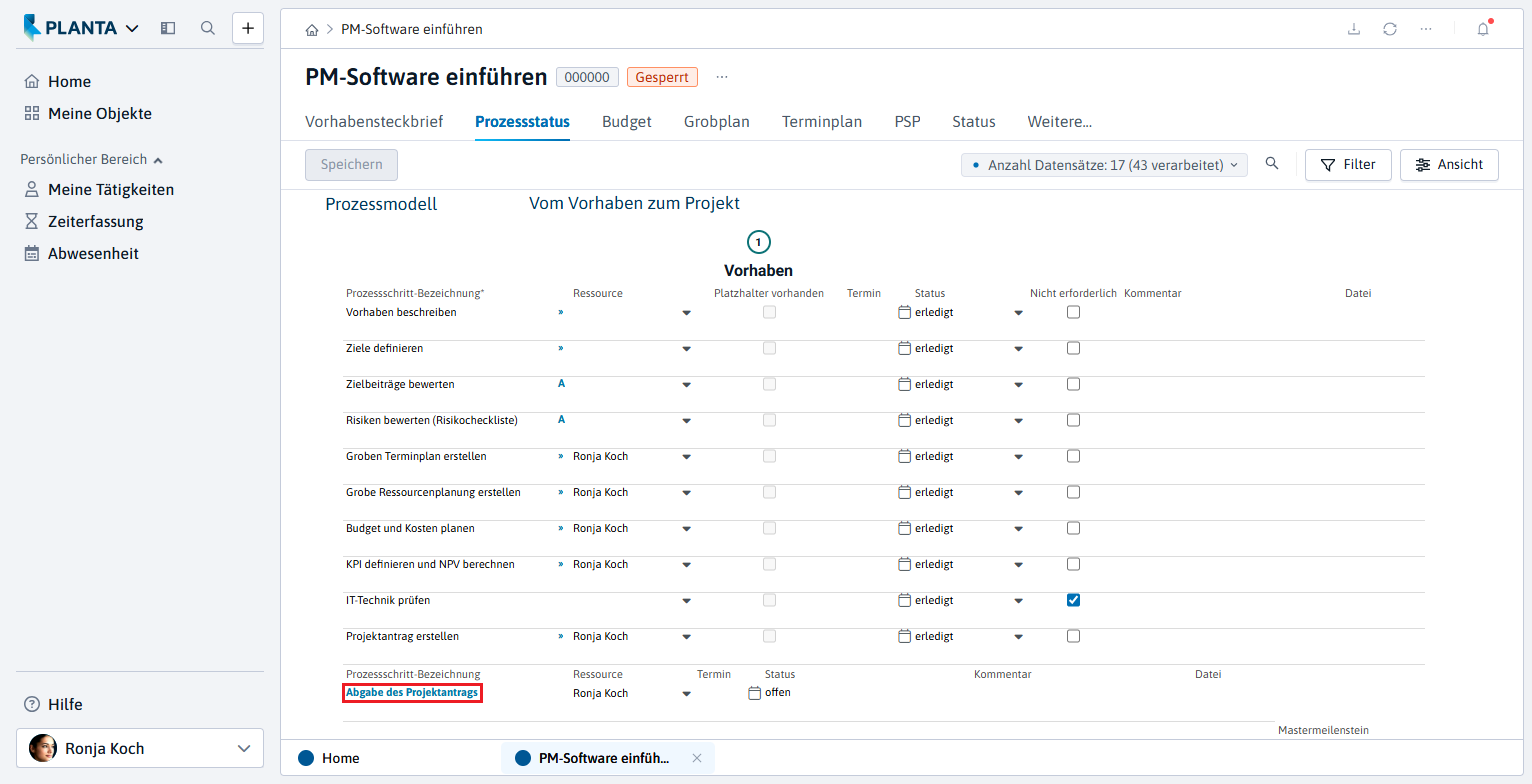Check Nicht erforderlich for Groben Terminplan erstellen

(1073, 456)
